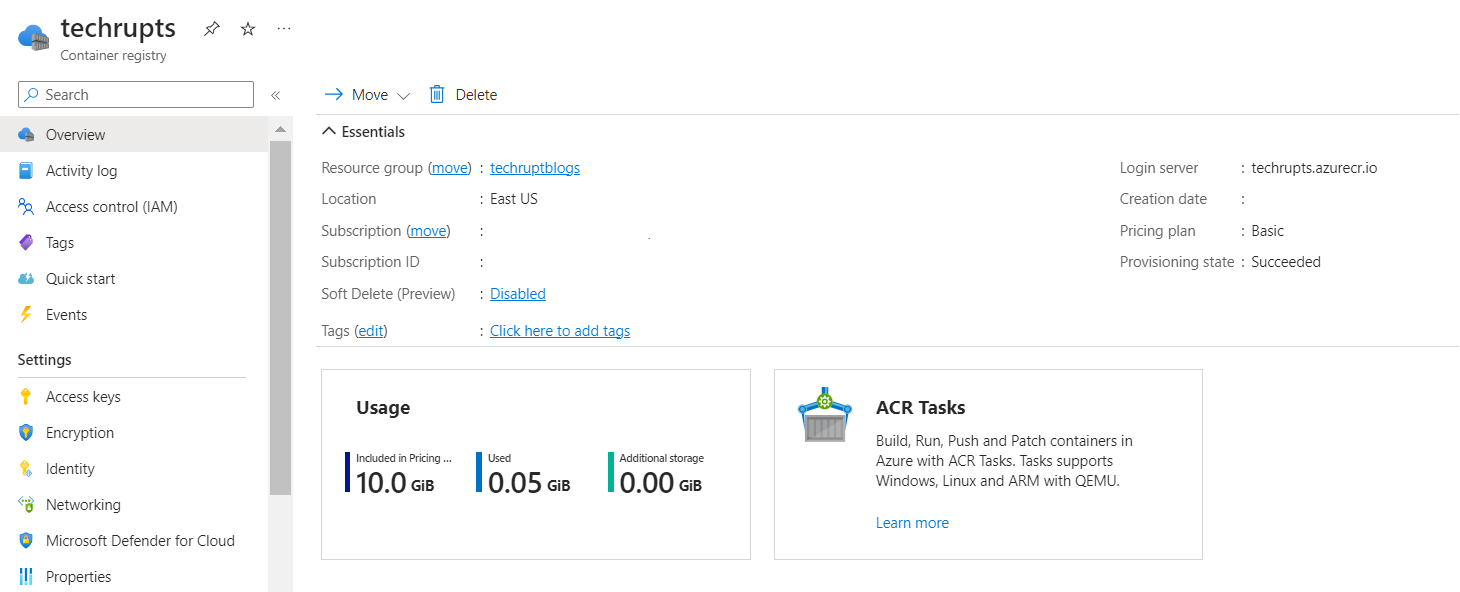Collapse the Essentials section

point(329,132)
